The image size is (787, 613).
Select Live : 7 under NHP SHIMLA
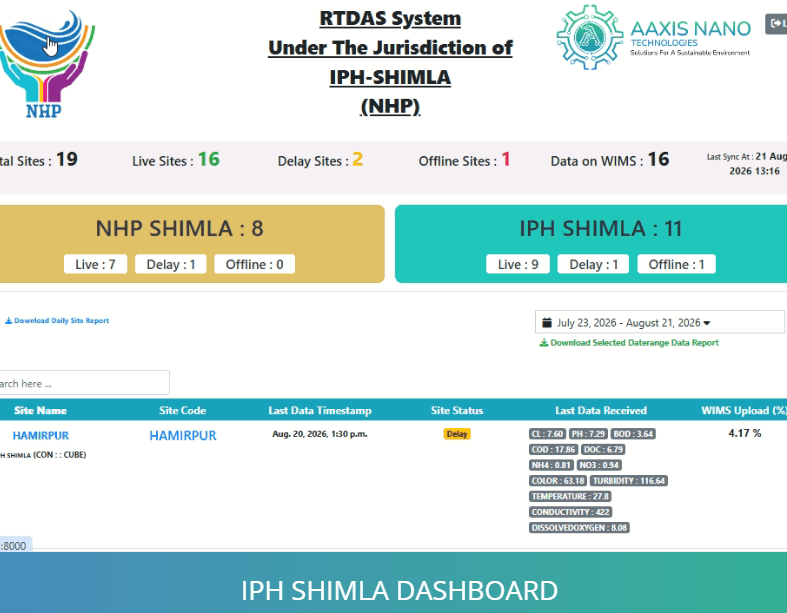(x=95, y=264)
